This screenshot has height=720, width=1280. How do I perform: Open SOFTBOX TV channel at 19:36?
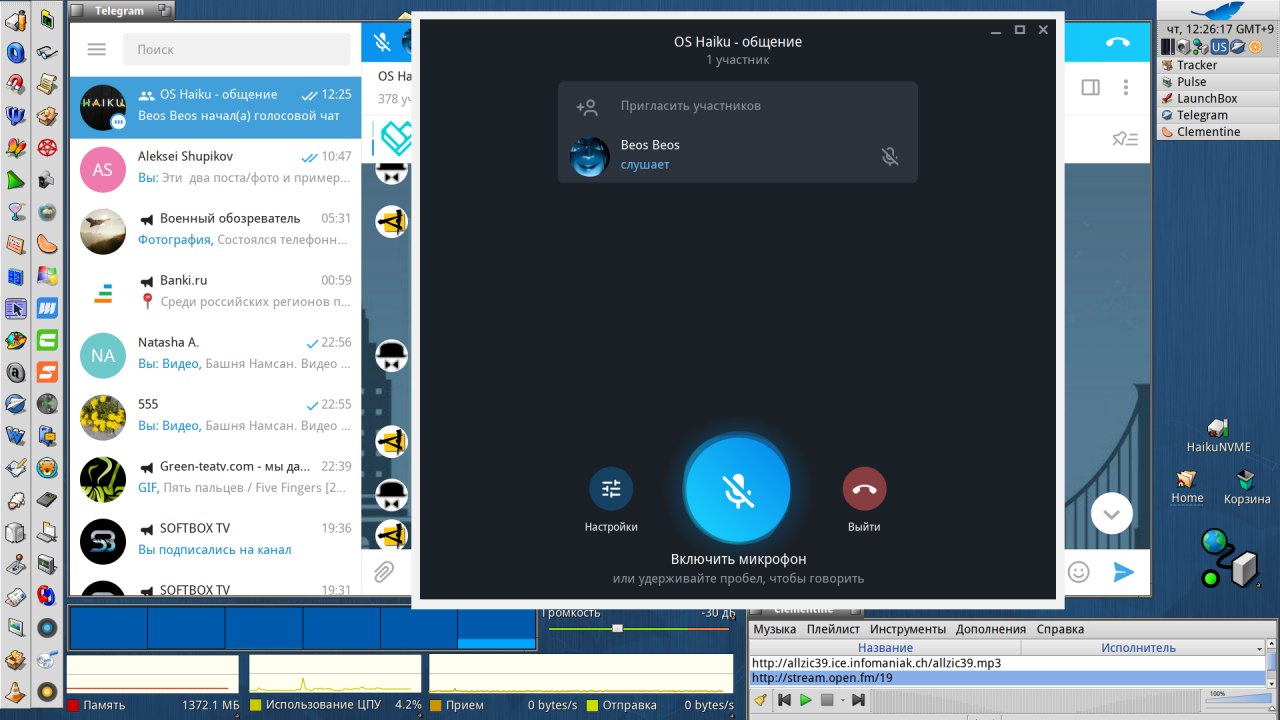[x=215, y=542]
